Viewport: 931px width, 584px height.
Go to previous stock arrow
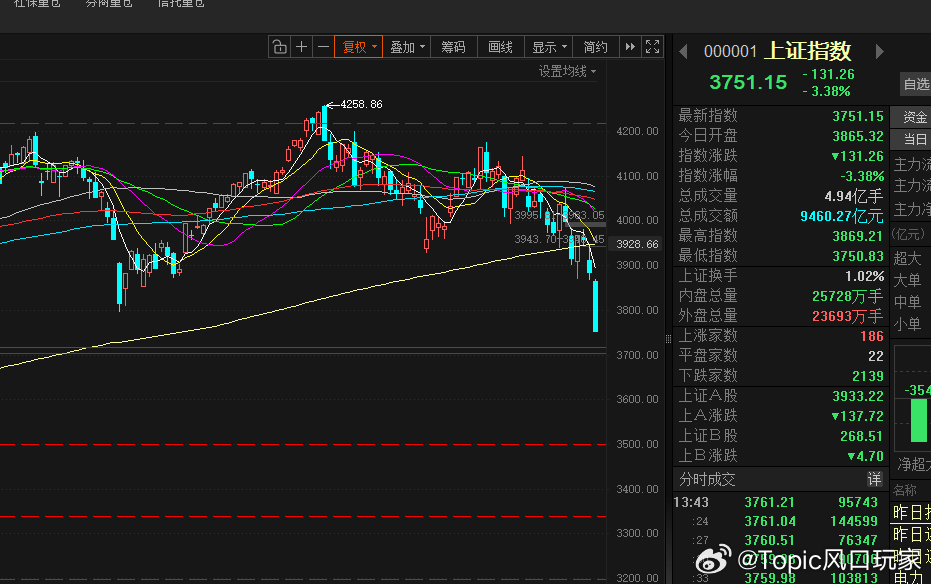click(683, 52)
